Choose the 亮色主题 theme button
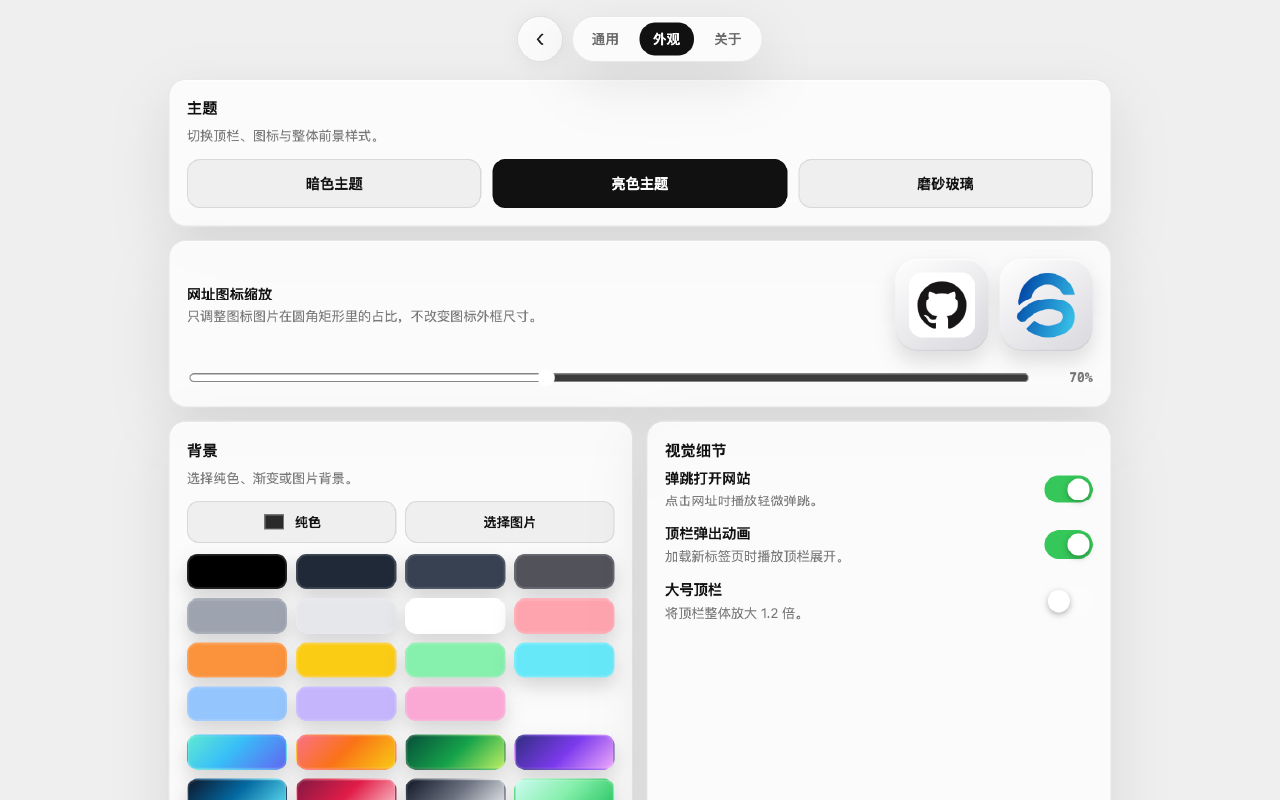 pos(640,184)
